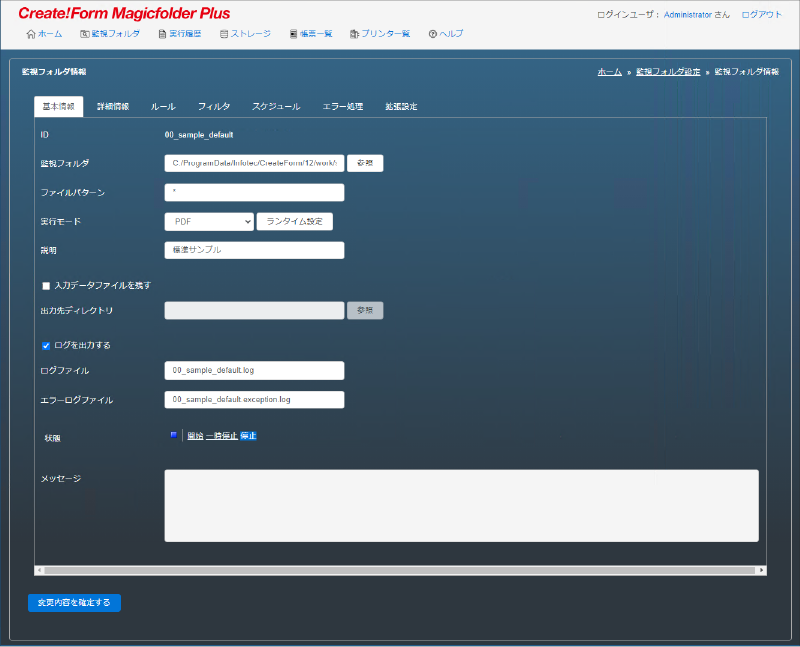Viewport: 800px width, 647px height.
Task: Click the 実行履歴 document icon
Action: 162,34
